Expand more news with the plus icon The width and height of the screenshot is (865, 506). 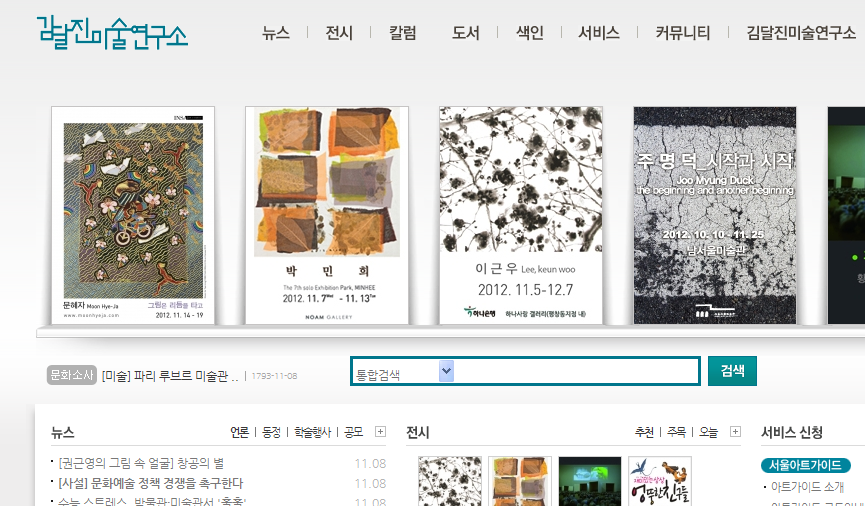(x=380, y=432)
